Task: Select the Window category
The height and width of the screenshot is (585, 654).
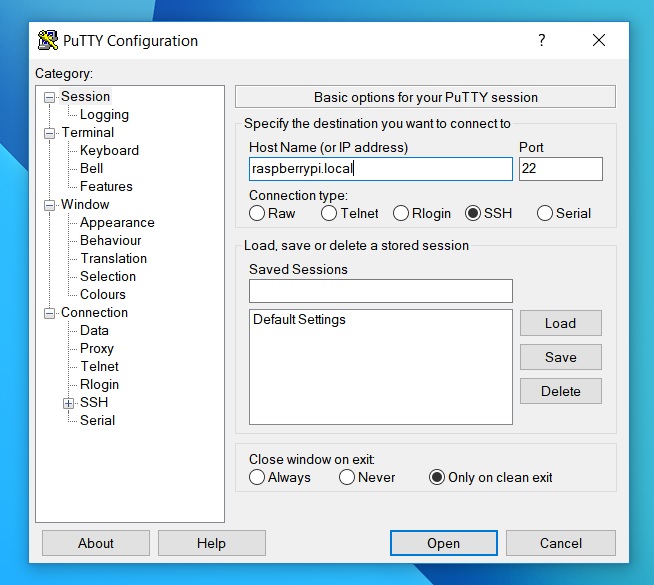Action: pos(85,204)
